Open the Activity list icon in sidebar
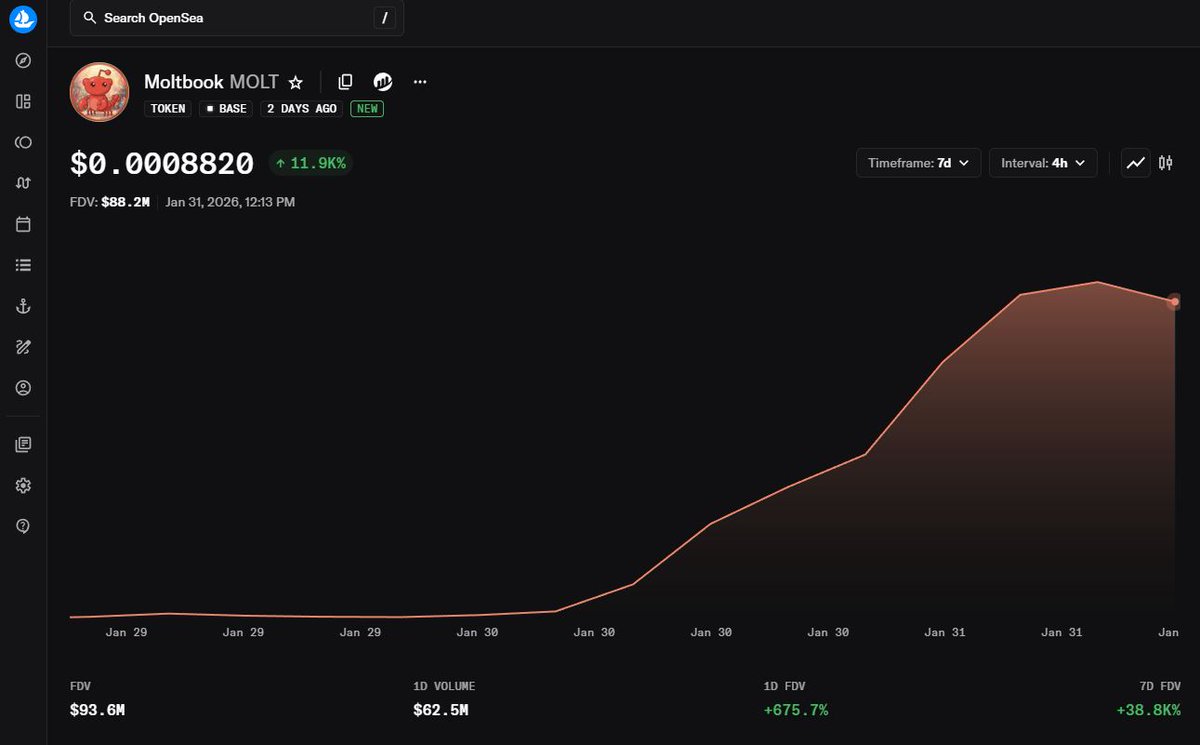Viewport: 1200px width, 745px height. [x=23, y=265]
